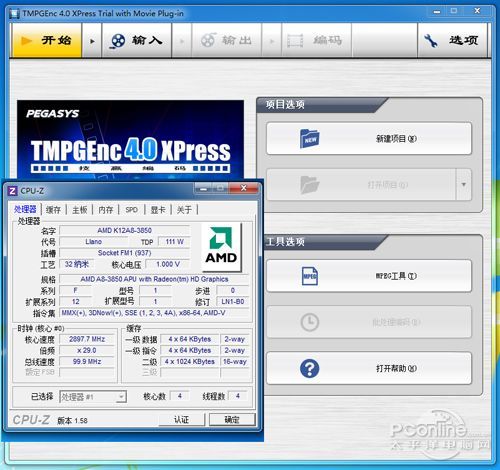
Task: Click the codename value Llano
Action: click(x=93, y=242)
